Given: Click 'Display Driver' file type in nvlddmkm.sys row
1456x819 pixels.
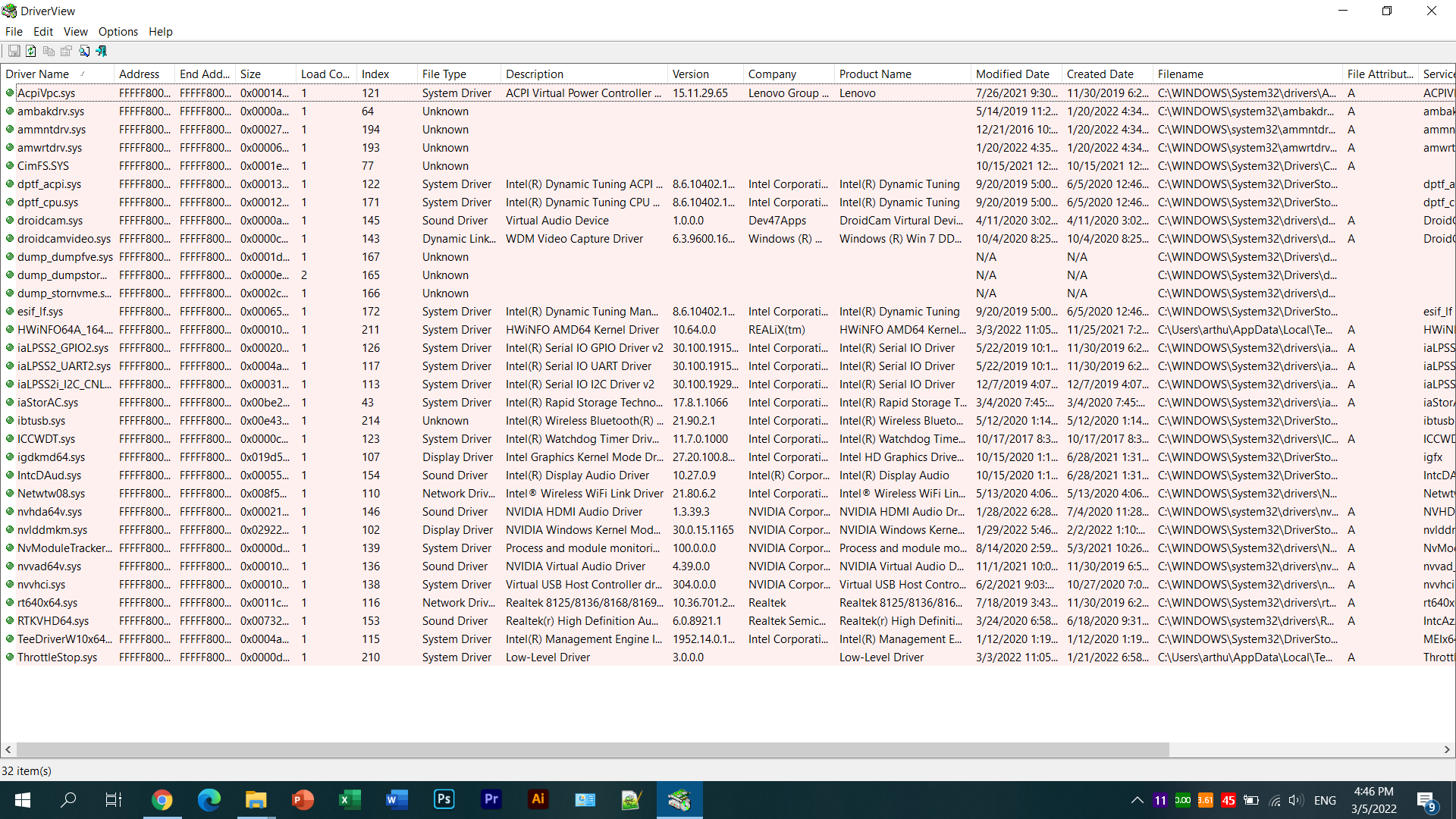Looking at the screenshot, I should tap(457, 530).
